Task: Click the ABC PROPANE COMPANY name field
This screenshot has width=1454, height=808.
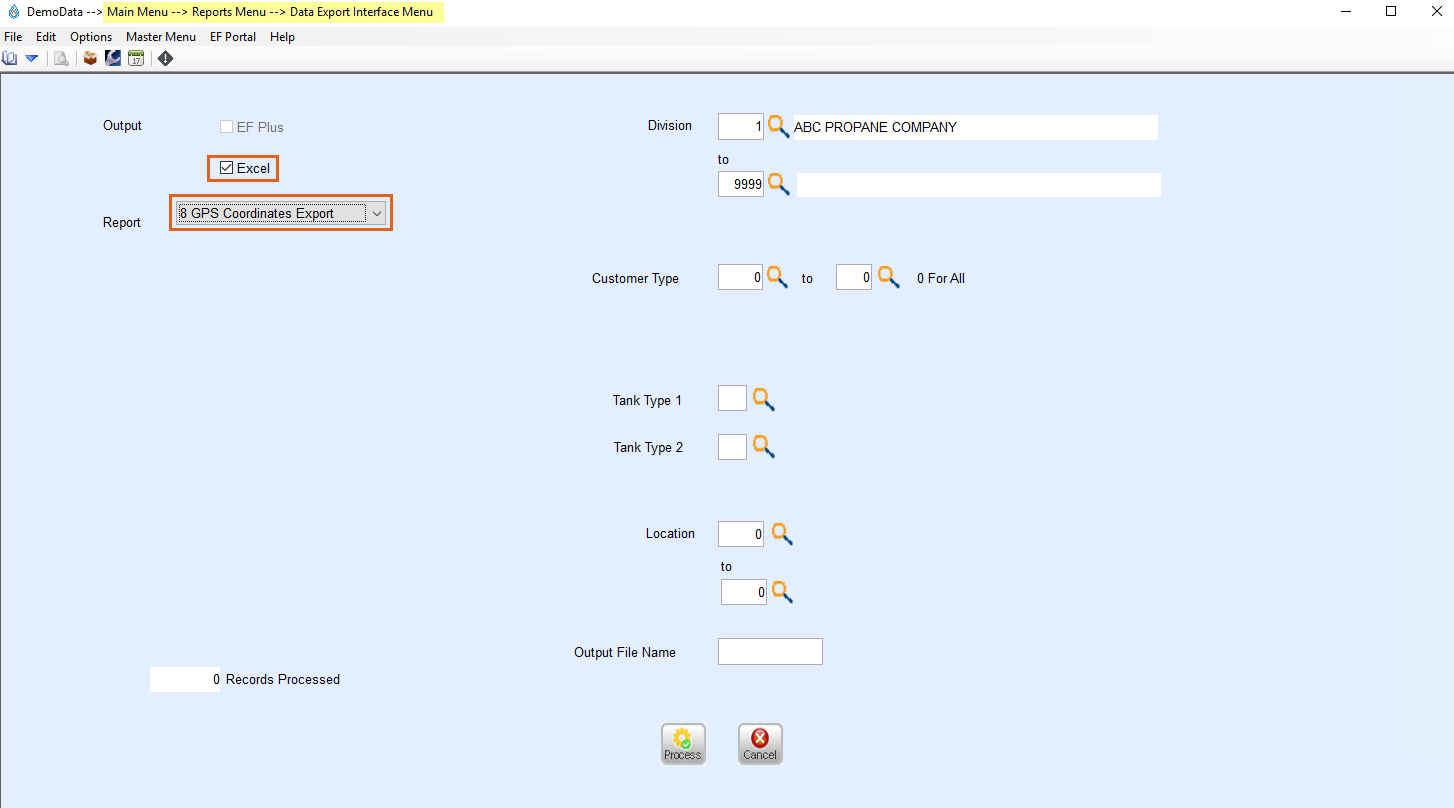Action: (x=975, y=127)
